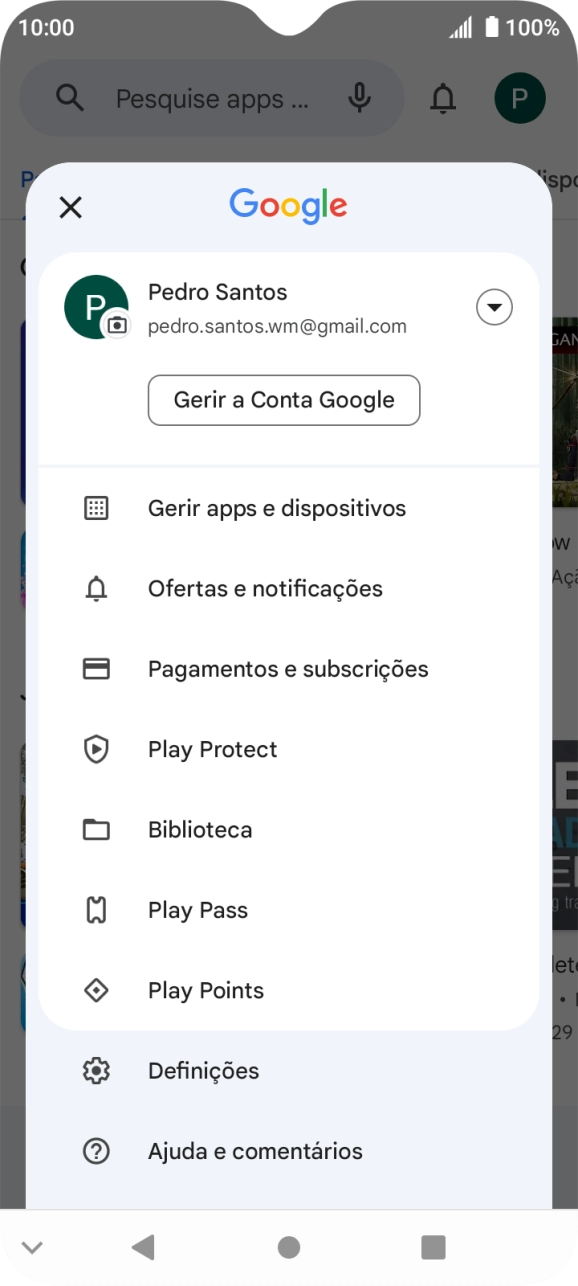The width and height of the screenshot is (578, 1286).
Task: Tap the Pedro Santos profile avatar
Action: 96,306
